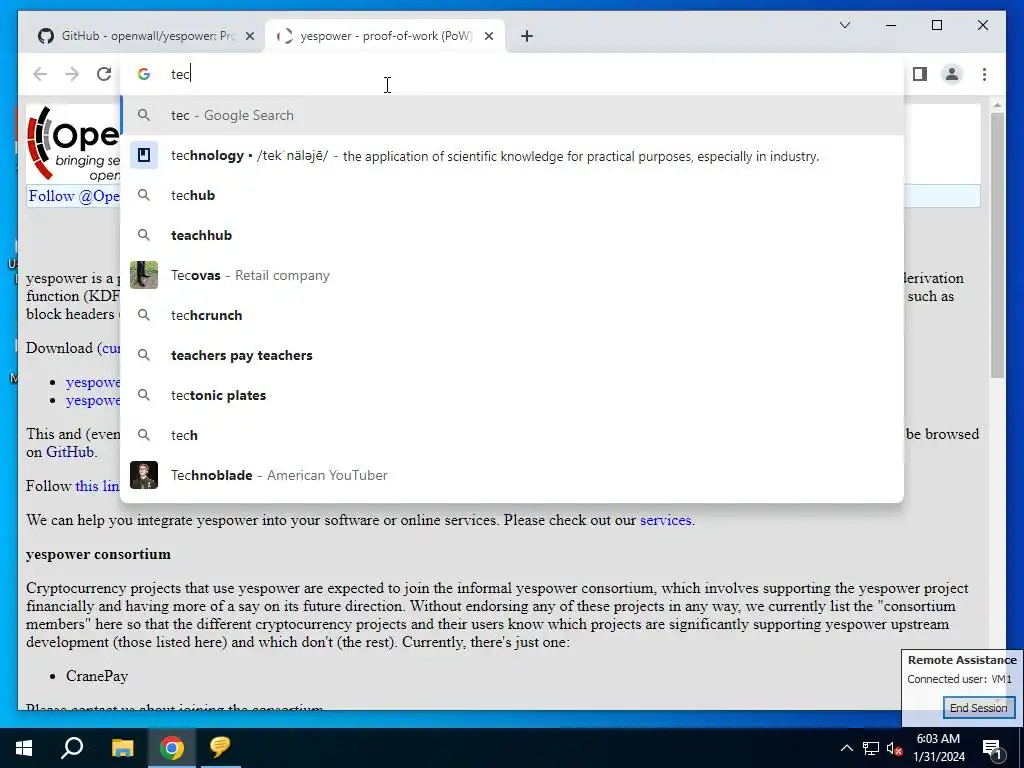Viewport: 1024px width, 768px height.
Task: Close the yespower proof-of-work tab
Action: tap(488, 36)
